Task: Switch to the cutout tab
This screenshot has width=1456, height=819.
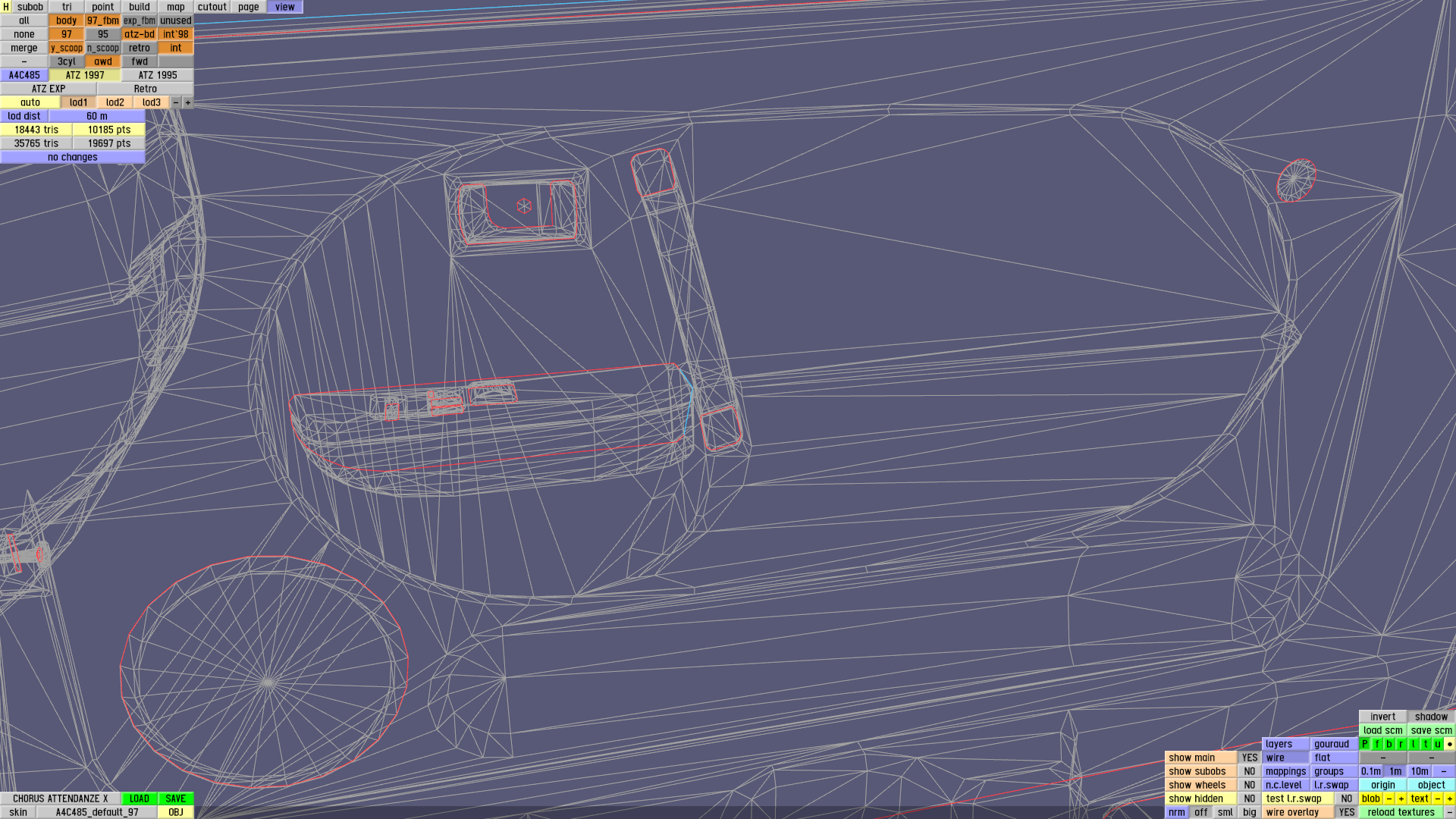Action: pos(212,7)
